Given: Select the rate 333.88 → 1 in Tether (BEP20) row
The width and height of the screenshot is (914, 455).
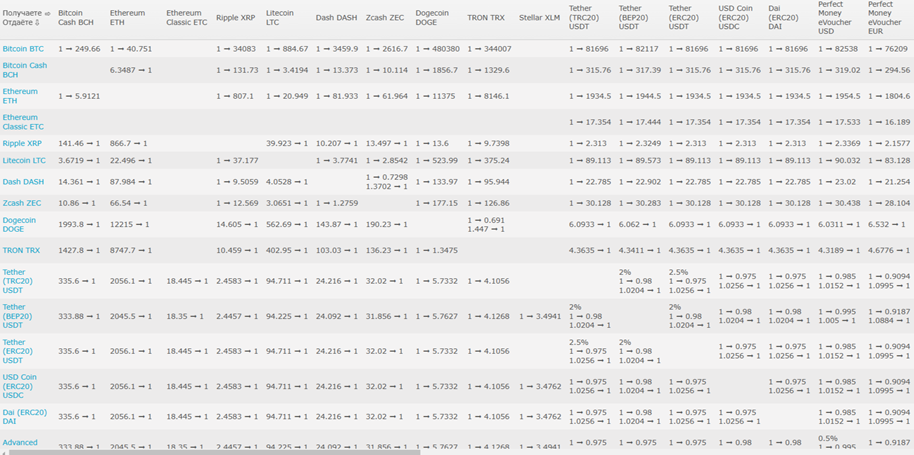Looking at the screenshot, I should point(79,316).
